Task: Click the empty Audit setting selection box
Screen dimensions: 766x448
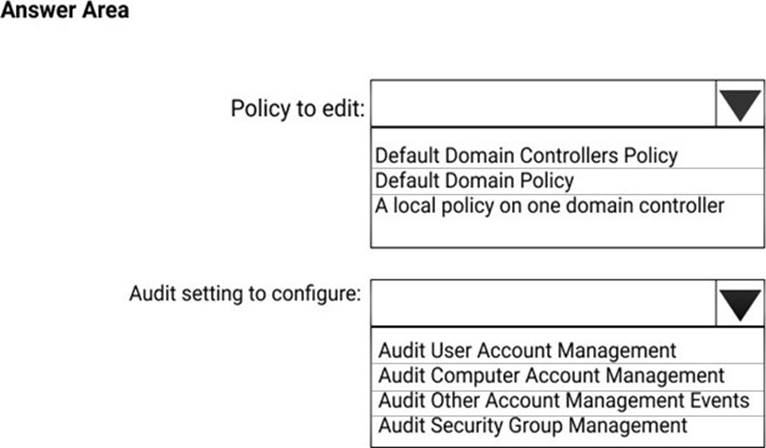Action: coord(543,303)
